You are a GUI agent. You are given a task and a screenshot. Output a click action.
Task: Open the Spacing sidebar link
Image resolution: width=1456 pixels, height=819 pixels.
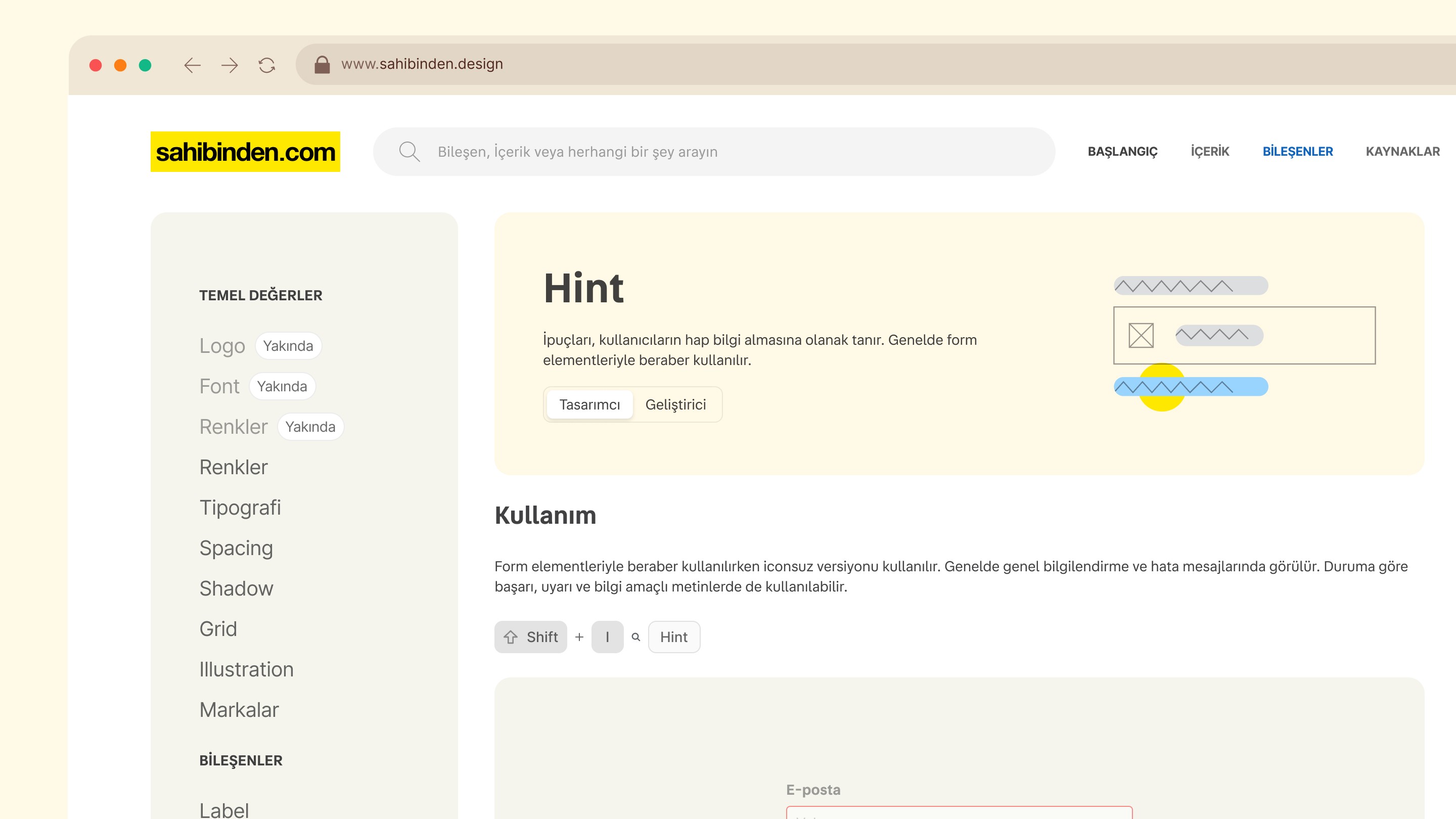click(x=236, y=548)
